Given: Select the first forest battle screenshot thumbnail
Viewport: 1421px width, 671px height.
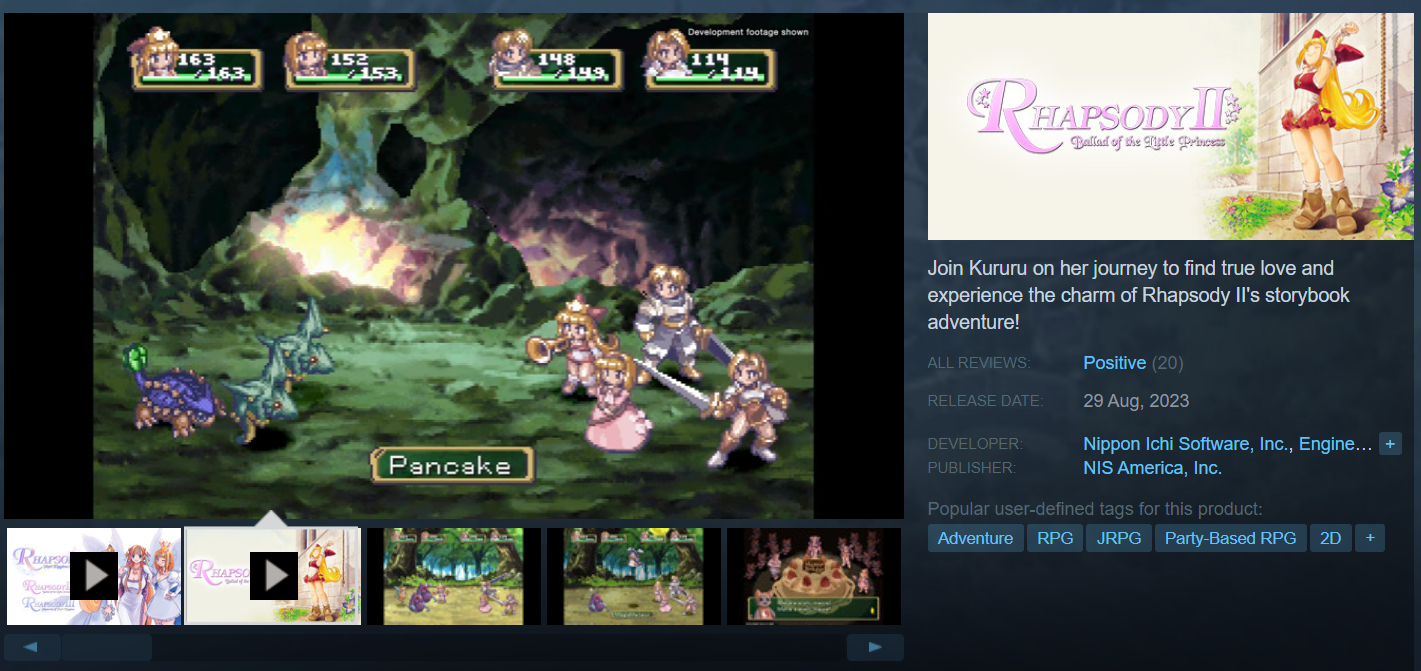Looking at the screenshot, I should click(453, 576).
